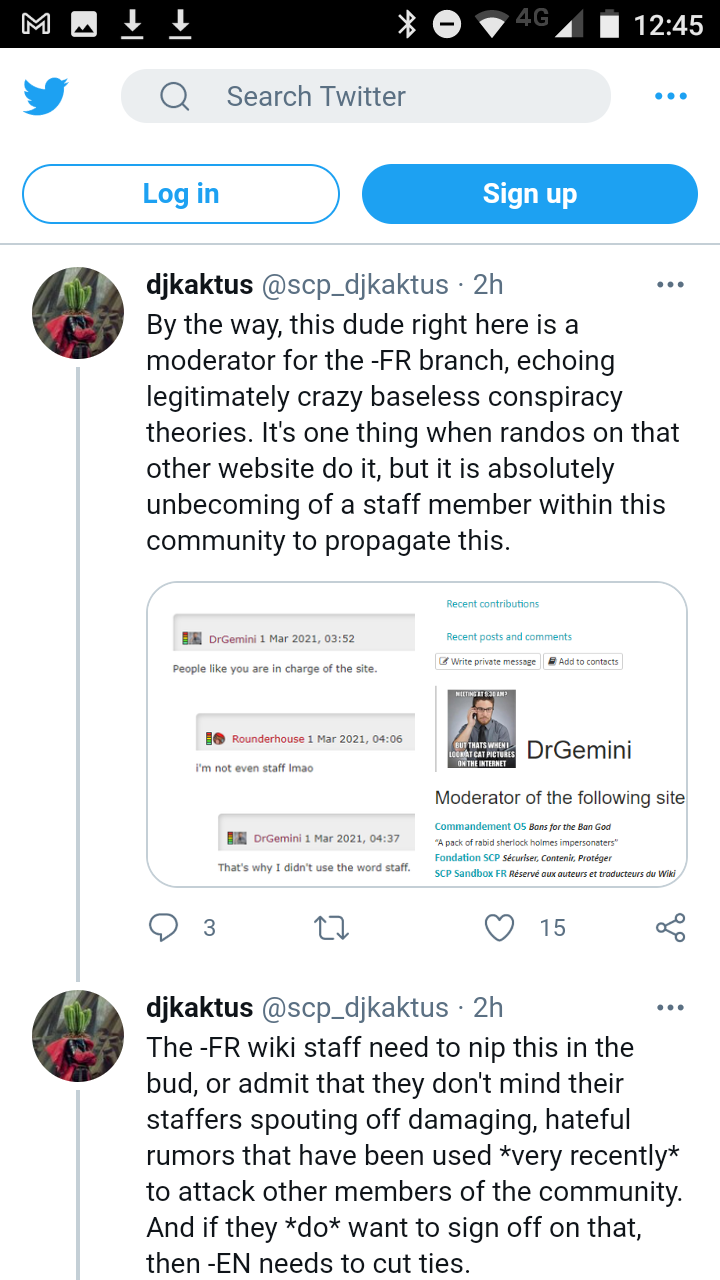Tap the first download notification icon
This screenshot has height=1280, width=720.
tap(132, 24)
